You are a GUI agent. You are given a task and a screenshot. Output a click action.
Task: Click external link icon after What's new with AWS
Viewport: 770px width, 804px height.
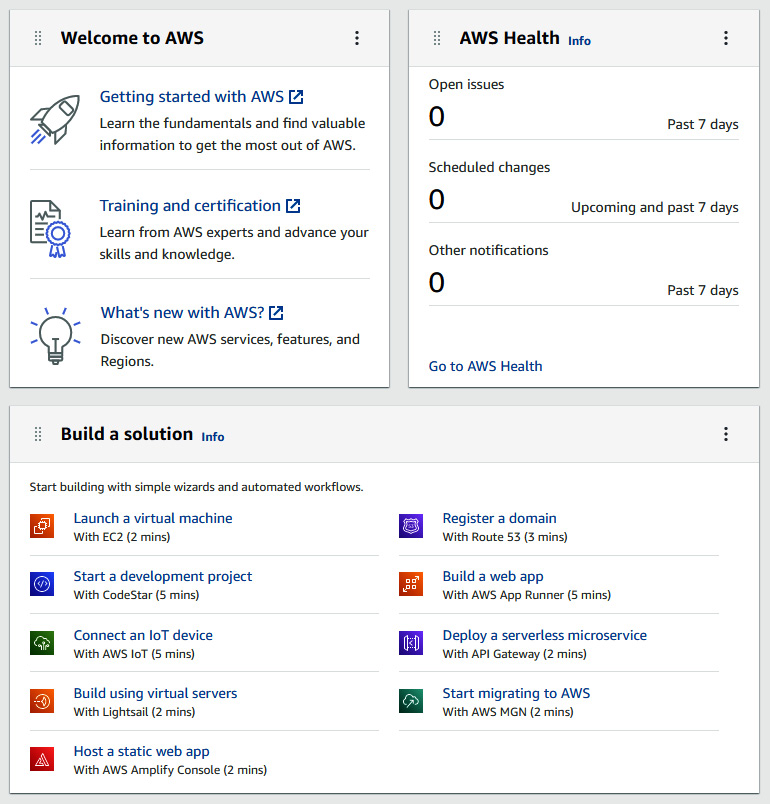[276, 312]
